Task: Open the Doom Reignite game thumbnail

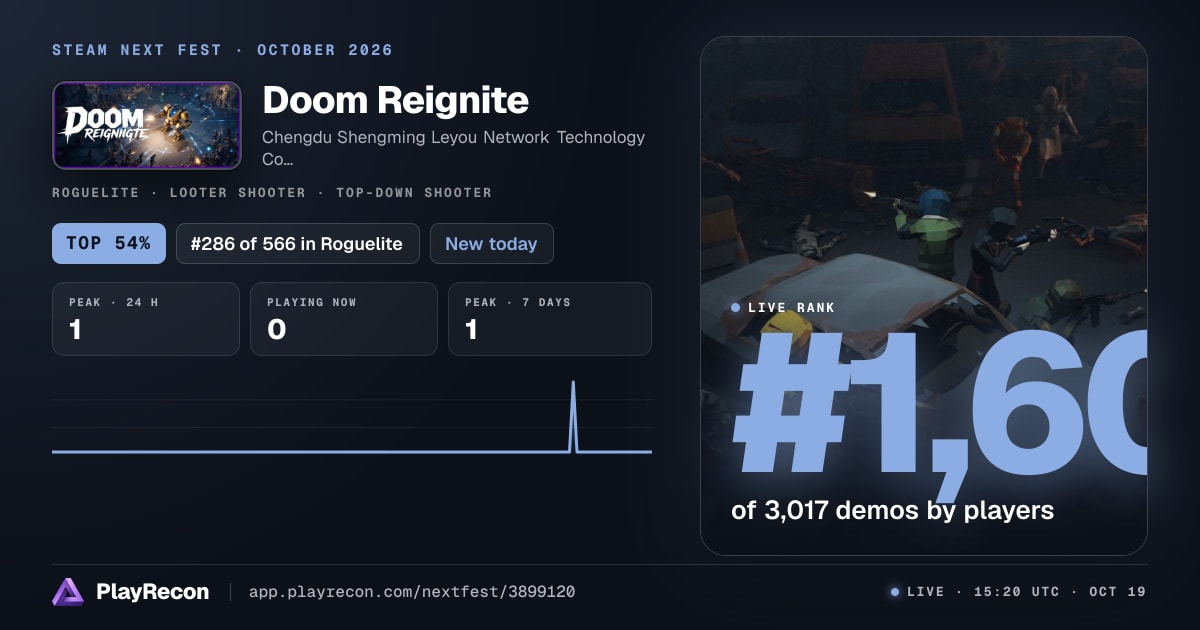Action: [x=146, y=125]
